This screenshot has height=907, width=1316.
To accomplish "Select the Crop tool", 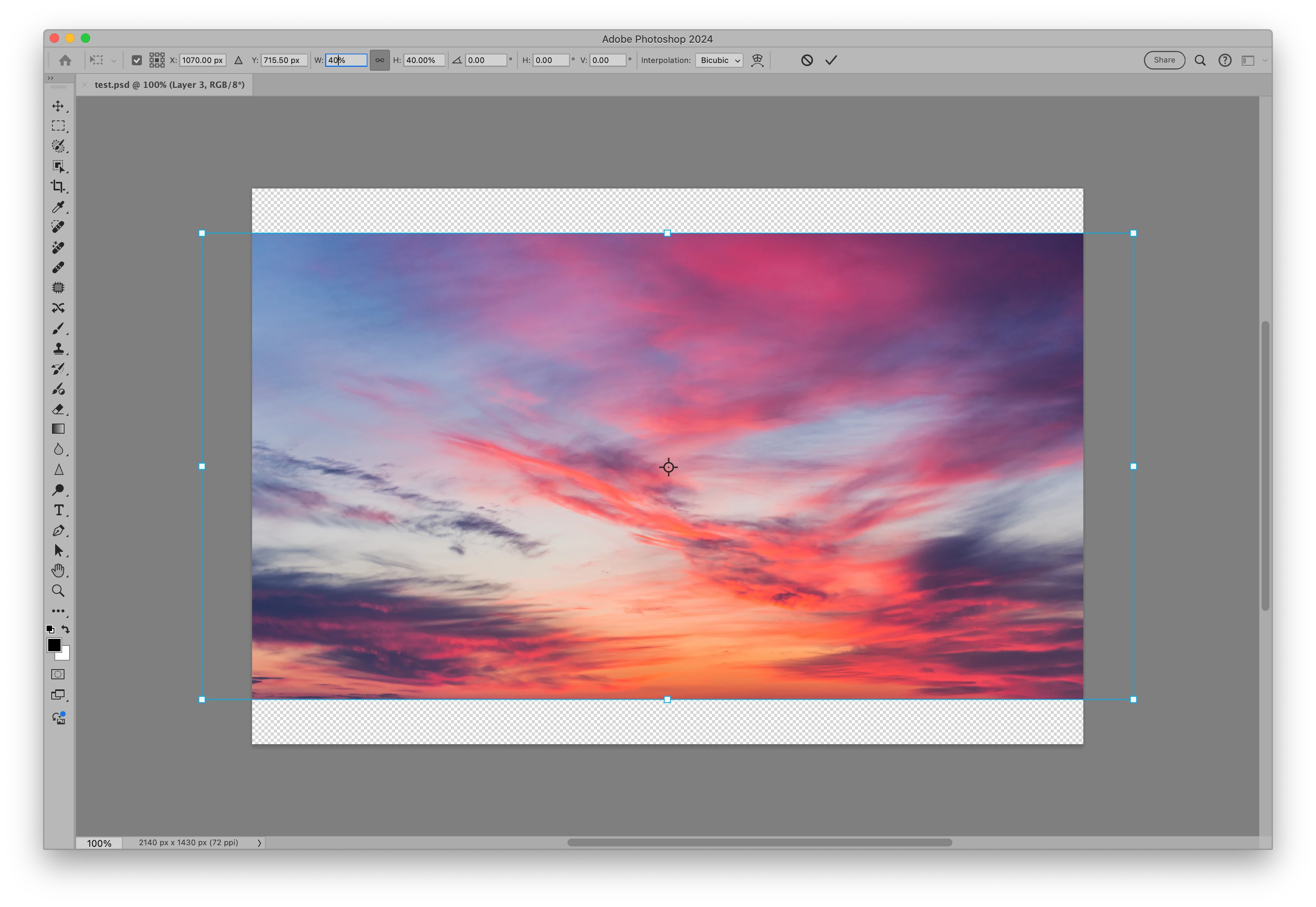I will [x=58, y=187].
